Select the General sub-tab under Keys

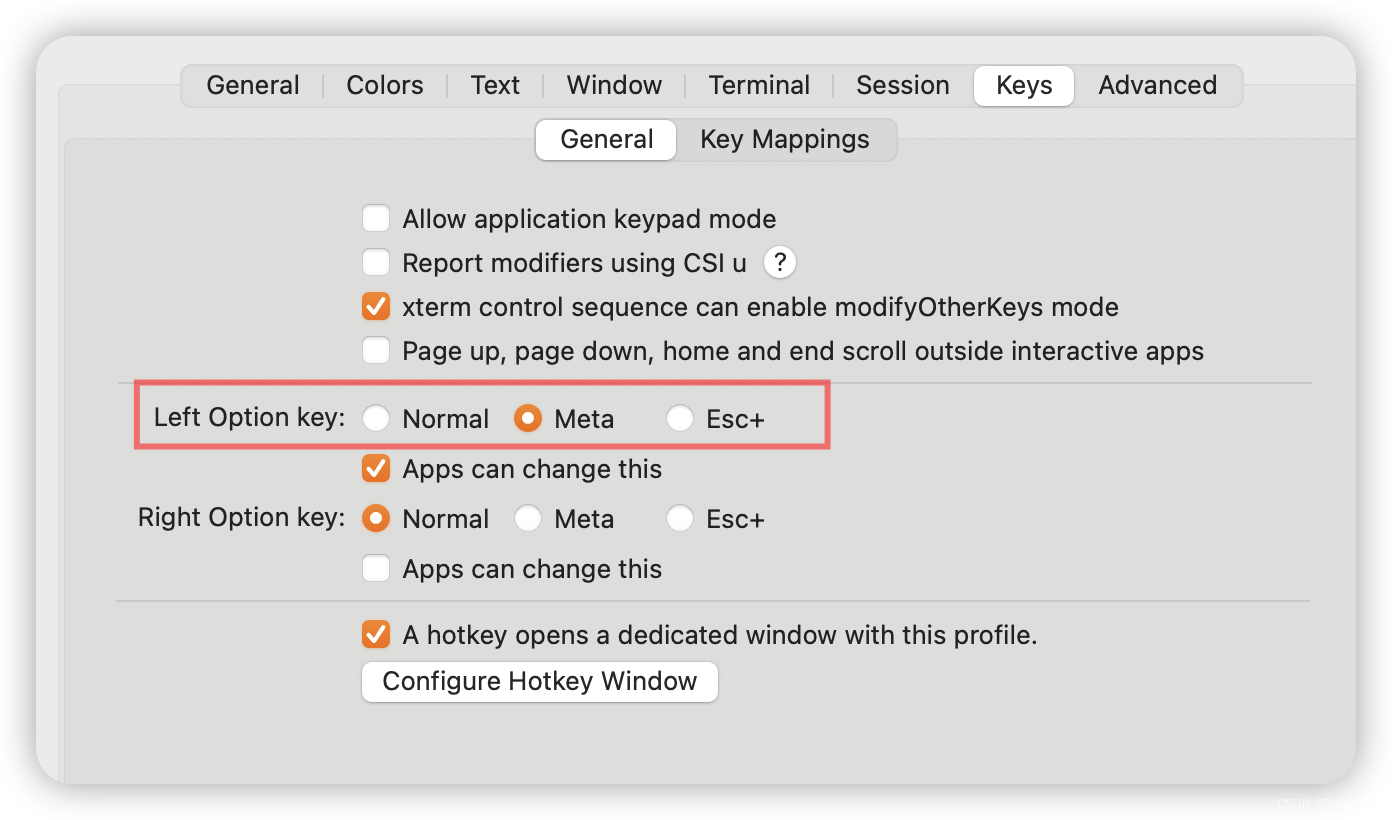click(x=605, y=139)
